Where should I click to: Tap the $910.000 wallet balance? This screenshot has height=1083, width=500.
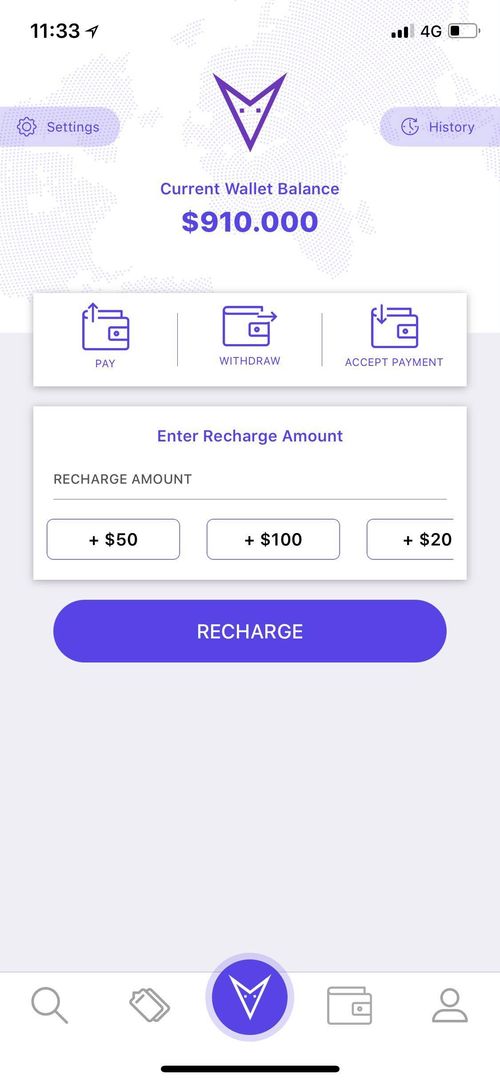point(250,222)
